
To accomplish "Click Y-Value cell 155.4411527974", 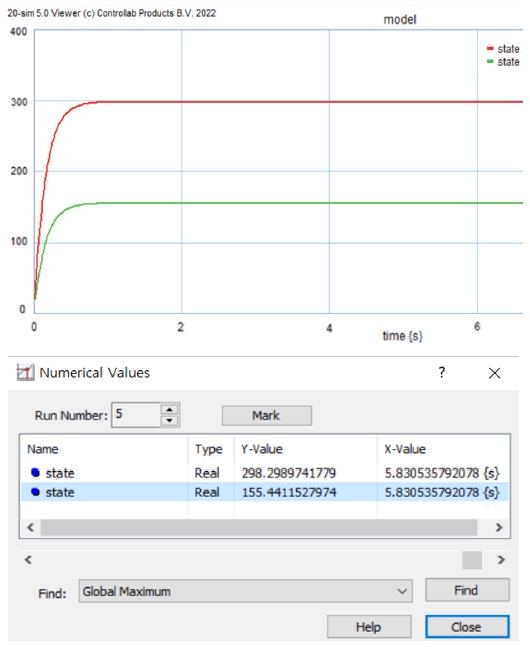I will coord(289,492).
